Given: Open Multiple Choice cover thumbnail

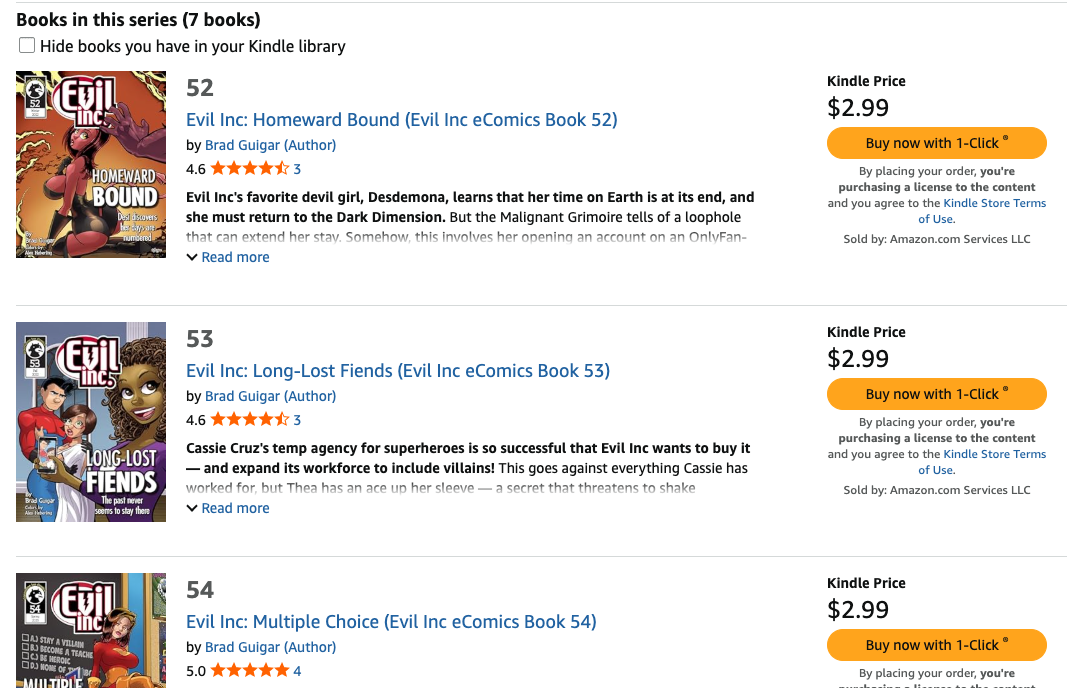Looking at the screenshot, I should pos(91,630).
